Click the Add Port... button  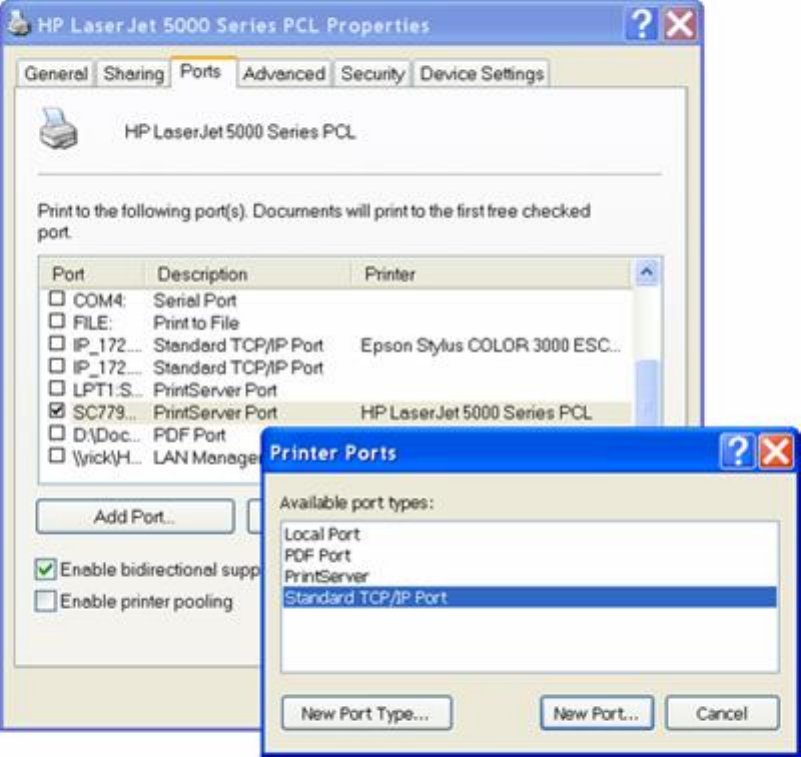[135, 516]
